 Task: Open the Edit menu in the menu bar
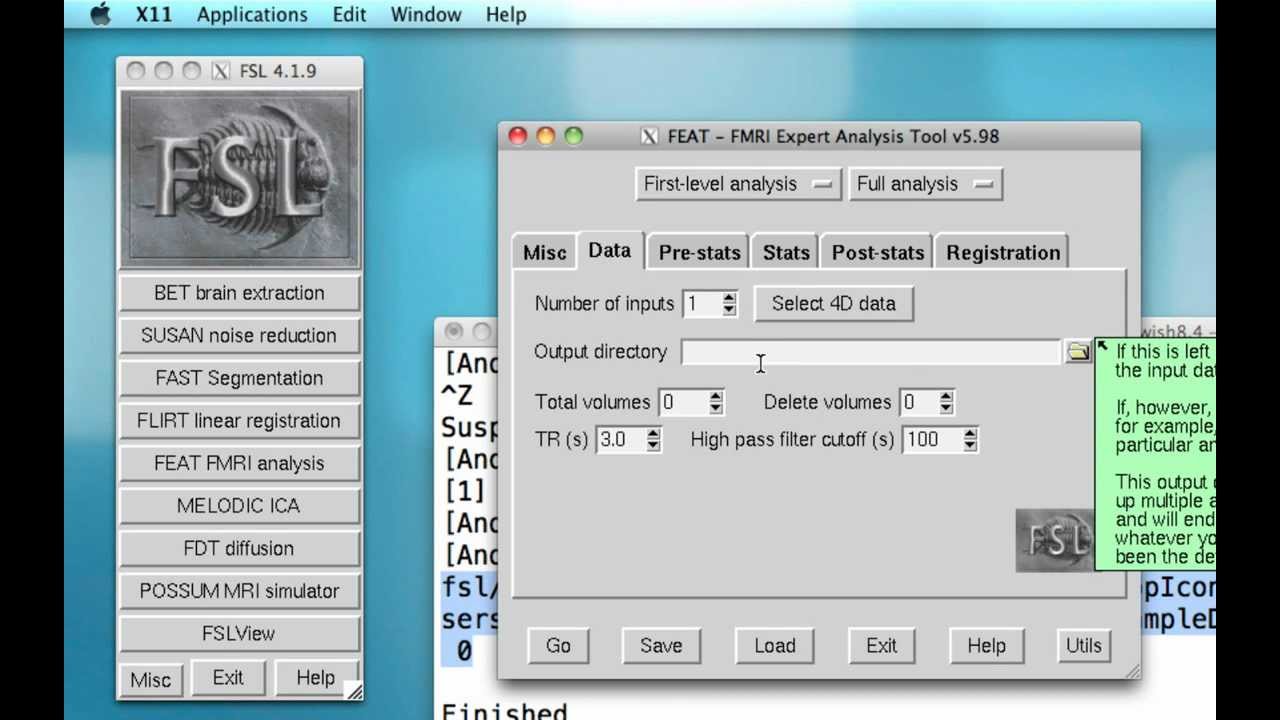coord(349,15)
